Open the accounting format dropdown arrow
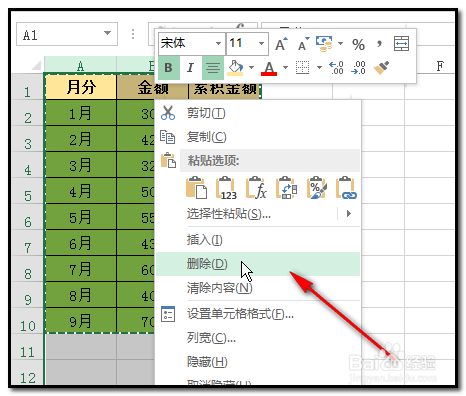This screenshot has height=396, width=466. coord(340,44)
